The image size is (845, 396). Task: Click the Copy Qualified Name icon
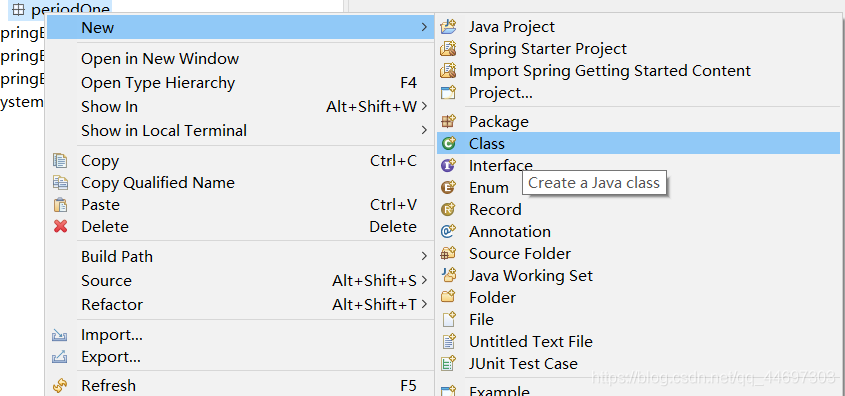pos(60,183)
